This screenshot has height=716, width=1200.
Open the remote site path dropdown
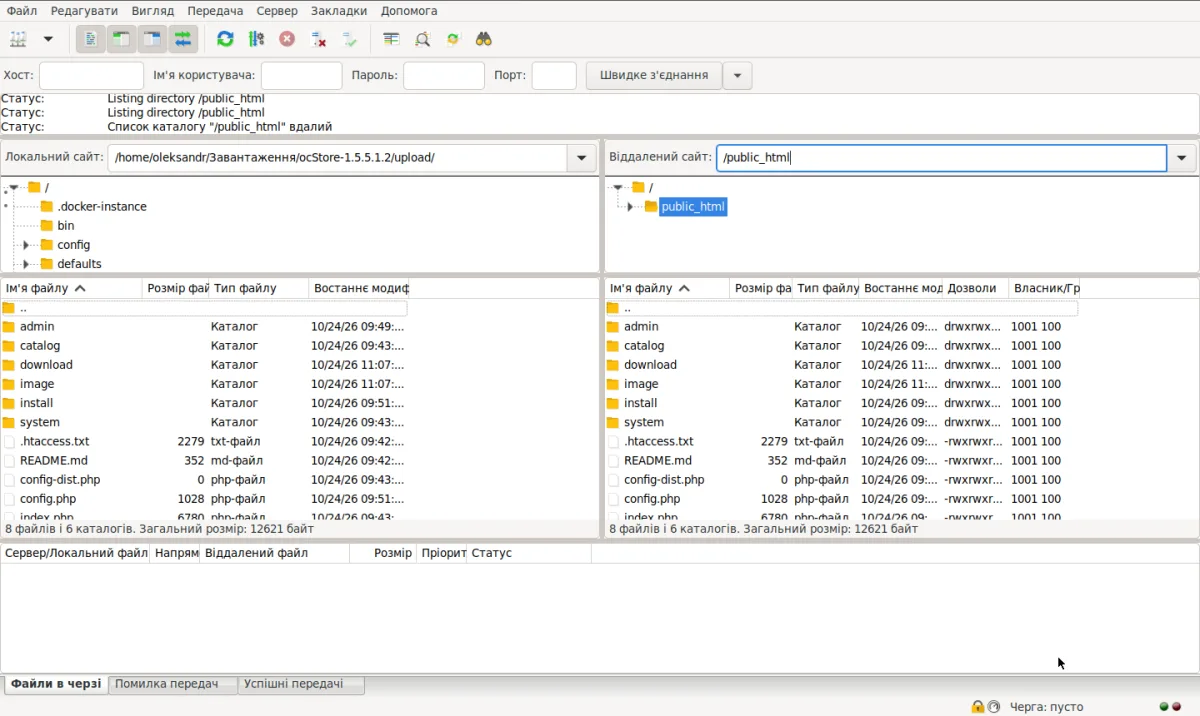[1182, 158]
